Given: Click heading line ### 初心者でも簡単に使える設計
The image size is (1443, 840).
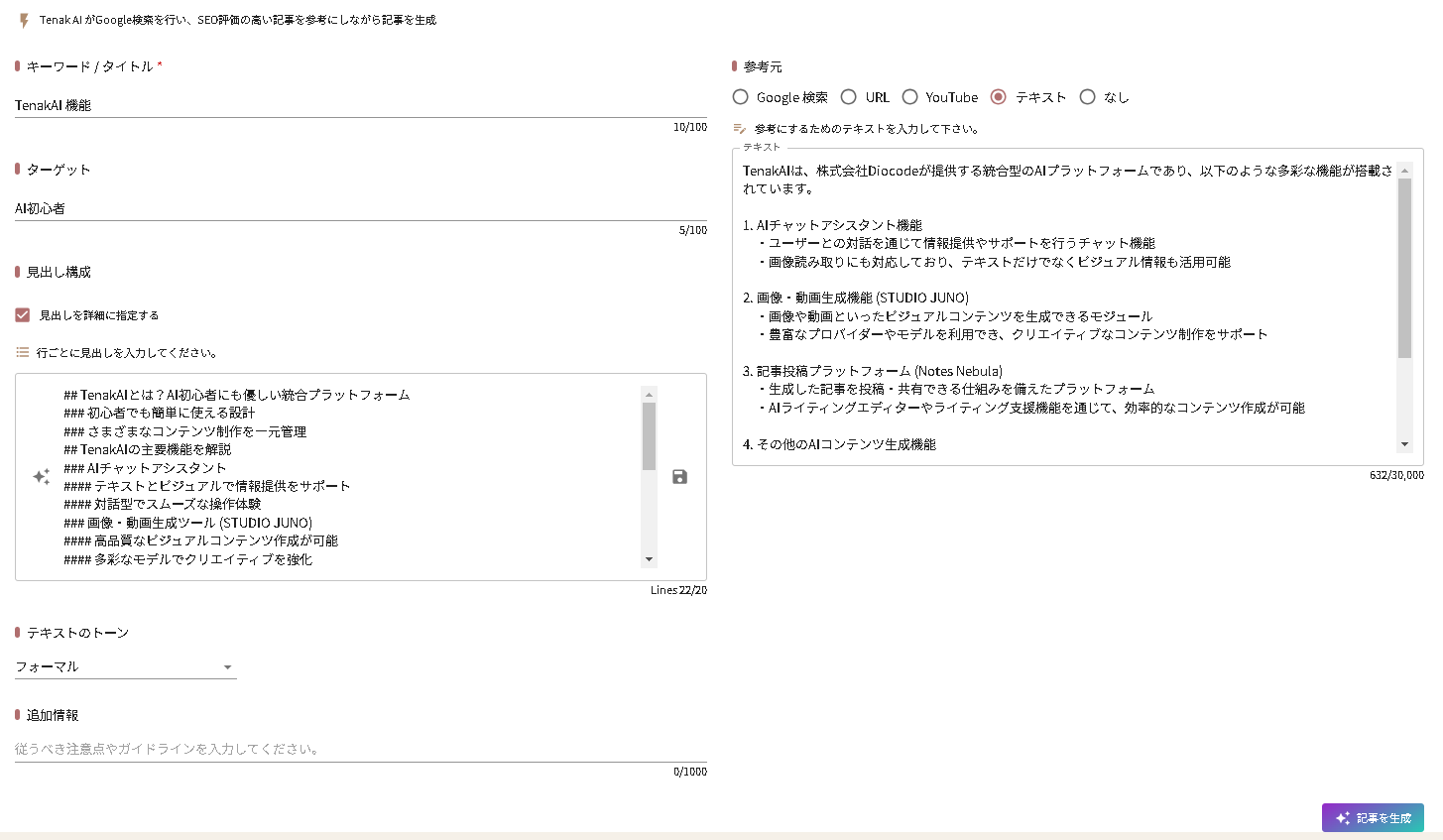Looking at the screenshot, I should [159, 413].
